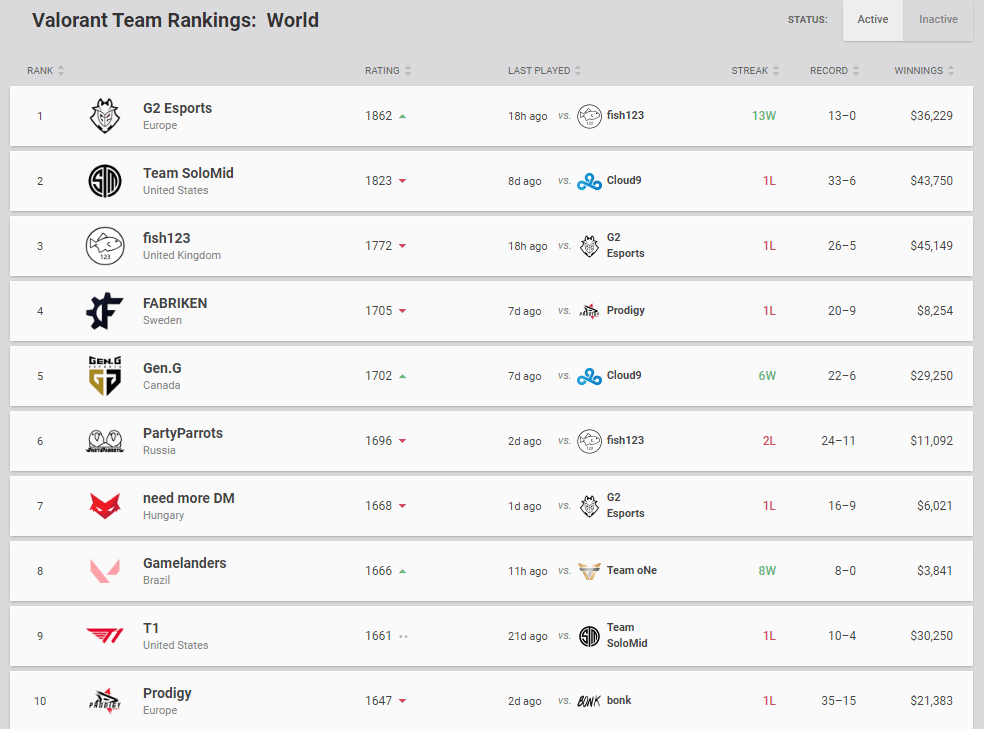Open the Prodigy team name in the rank 10 row
Viewport: 984px width, 729px height.
point(168,693)
